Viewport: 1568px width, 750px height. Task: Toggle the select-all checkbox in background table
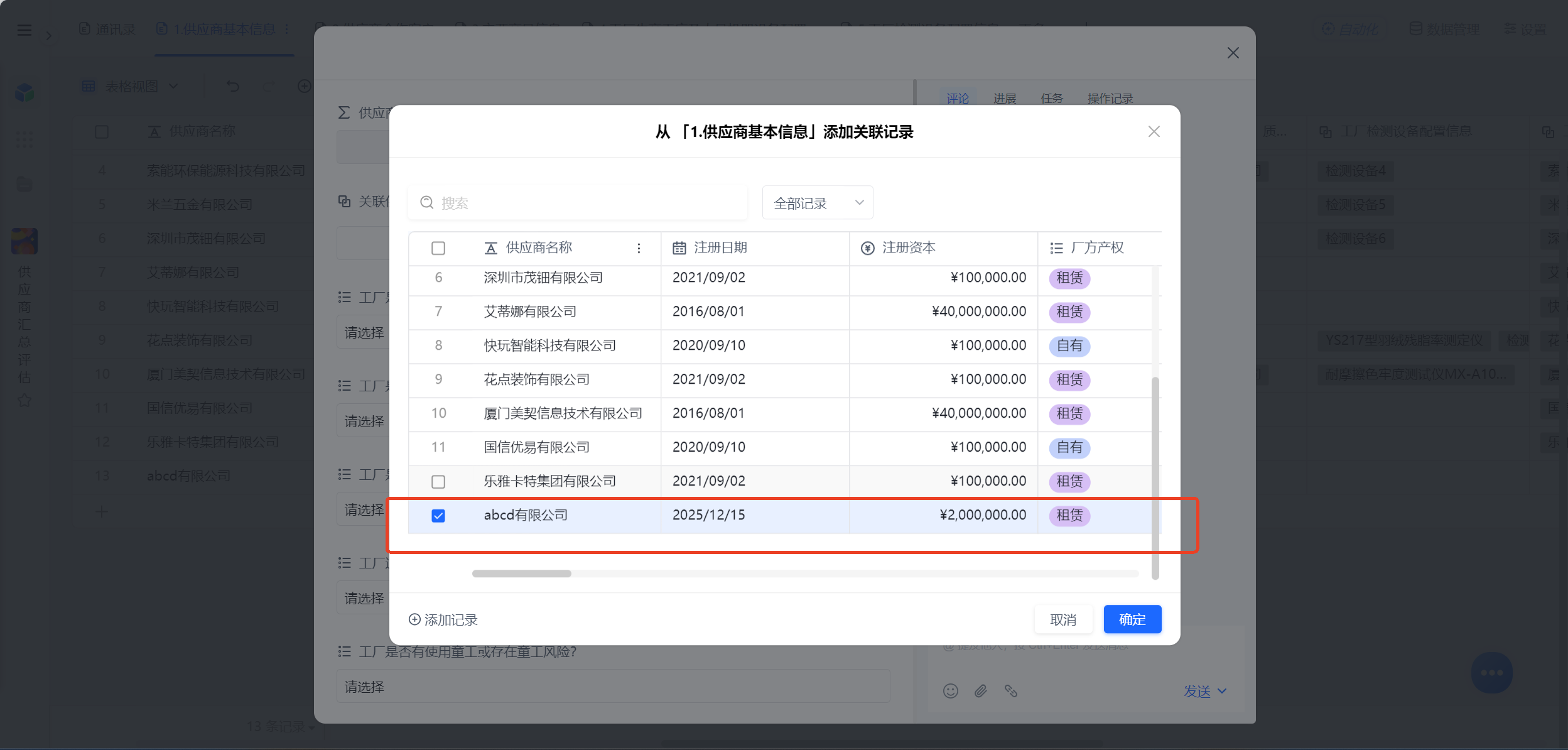pos(102,132)
